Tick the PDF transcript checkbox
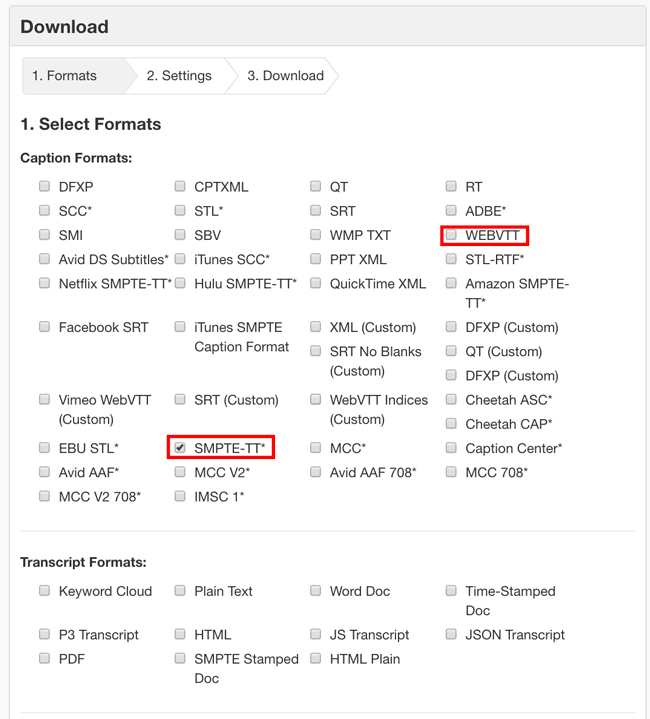Image resolution: width=650 pixels, height=719 pixels. point(45,659)
